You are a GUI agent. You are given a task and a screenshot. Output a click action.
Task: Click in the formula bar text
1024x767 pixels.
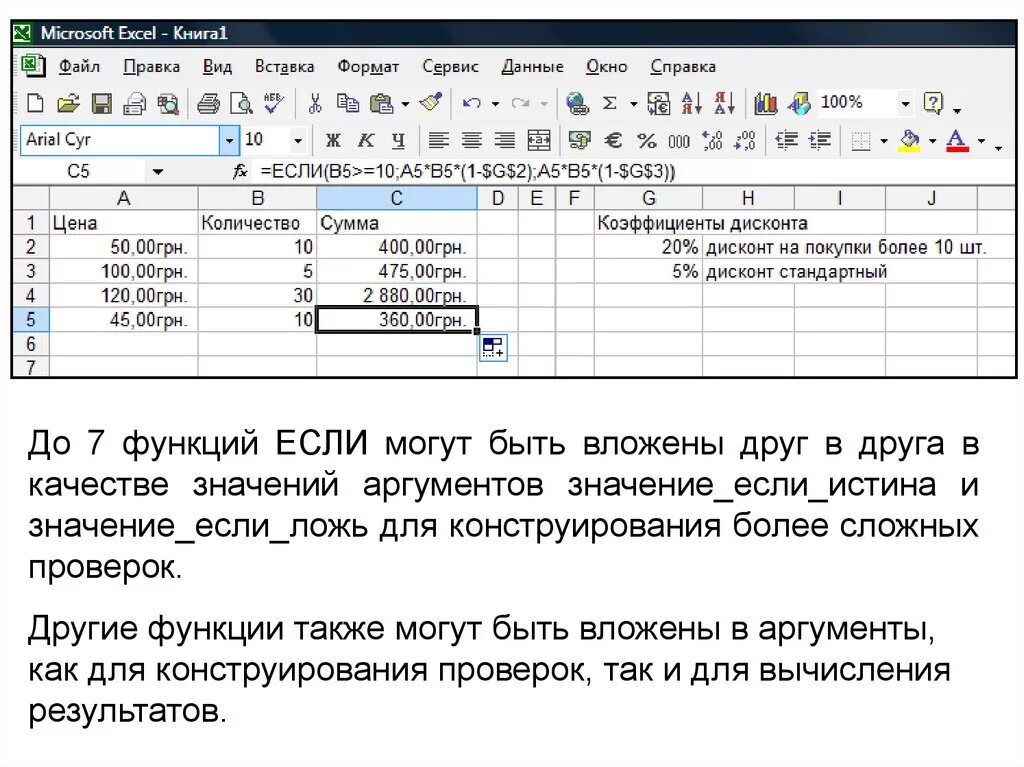[x=467, y=172]
